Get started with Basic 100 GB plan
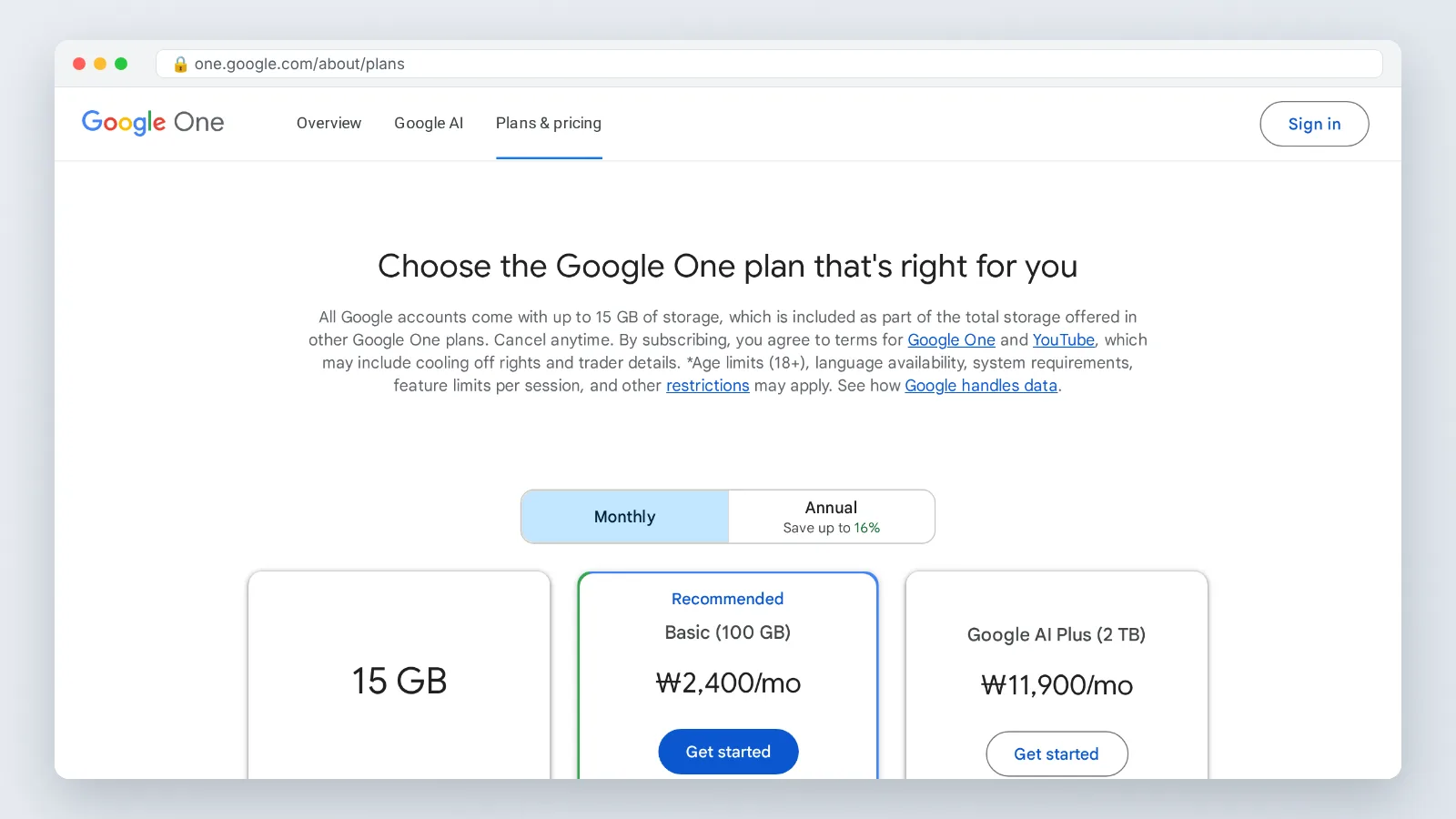This screenshot has height=819, width=1456. tap(728, 752)
